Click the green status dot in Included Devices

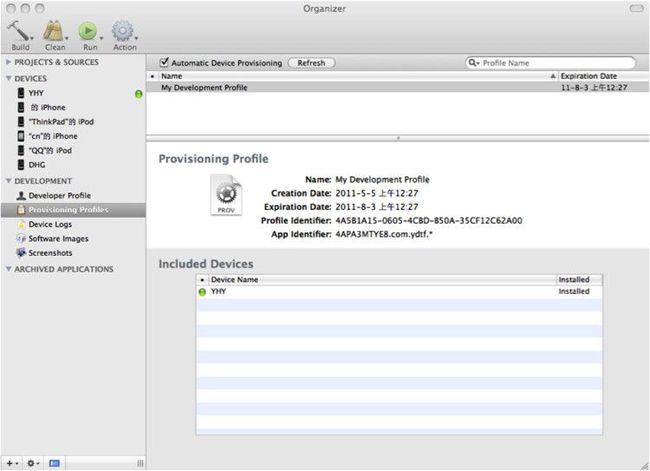point(202,292)
